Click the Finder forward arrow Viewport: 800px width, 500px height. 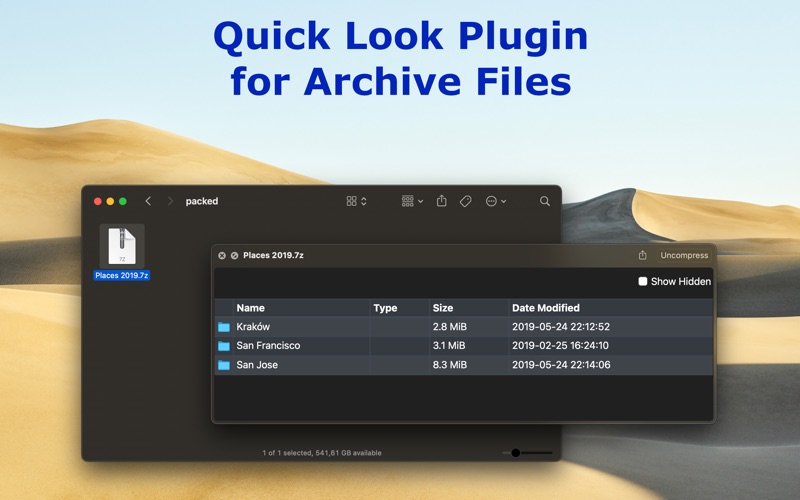pos(170,201)
